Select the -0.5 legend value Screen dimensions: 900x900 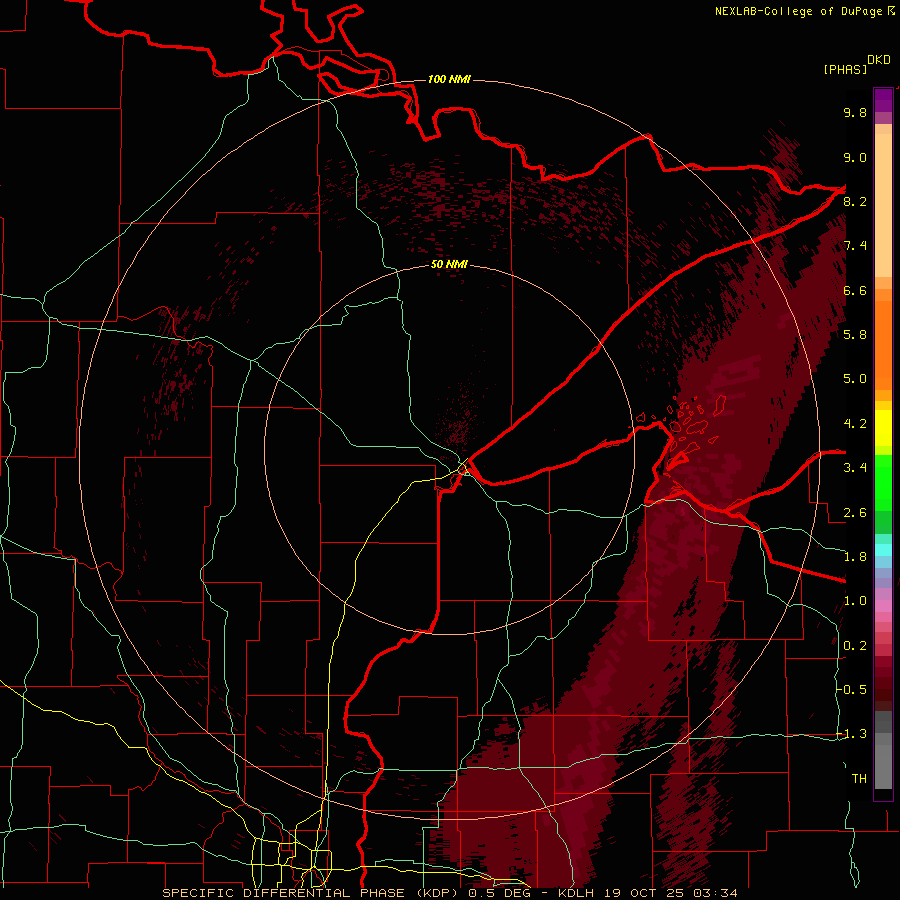point(852,690)
